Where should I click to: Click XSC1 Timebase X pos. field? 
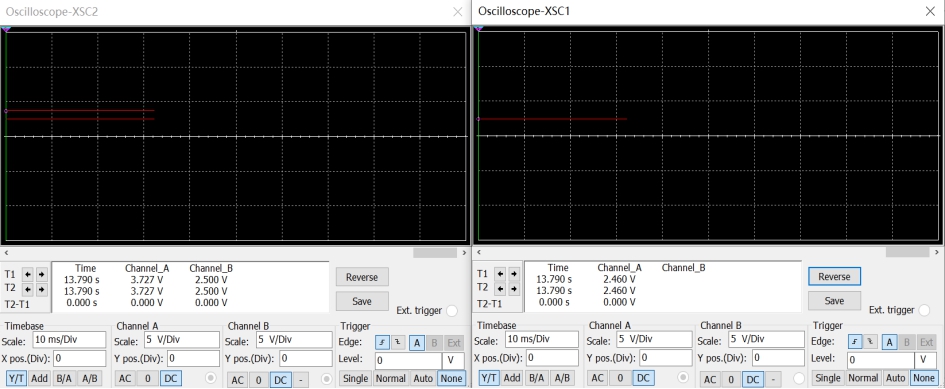(552, 358)
